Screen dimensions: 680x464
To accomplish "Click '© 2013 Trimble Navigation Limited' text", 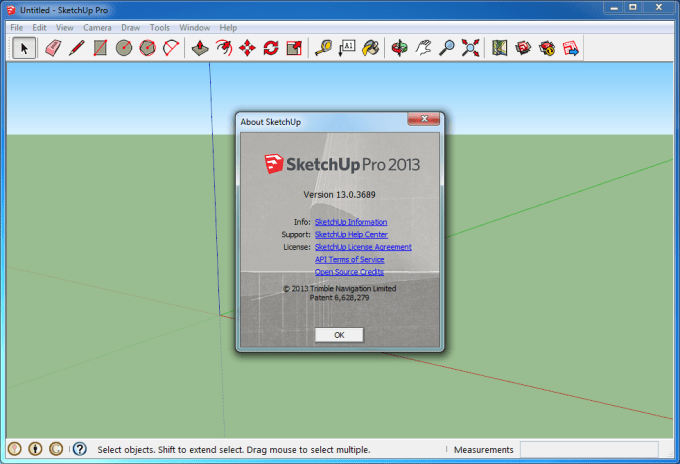I will [339, 288].
